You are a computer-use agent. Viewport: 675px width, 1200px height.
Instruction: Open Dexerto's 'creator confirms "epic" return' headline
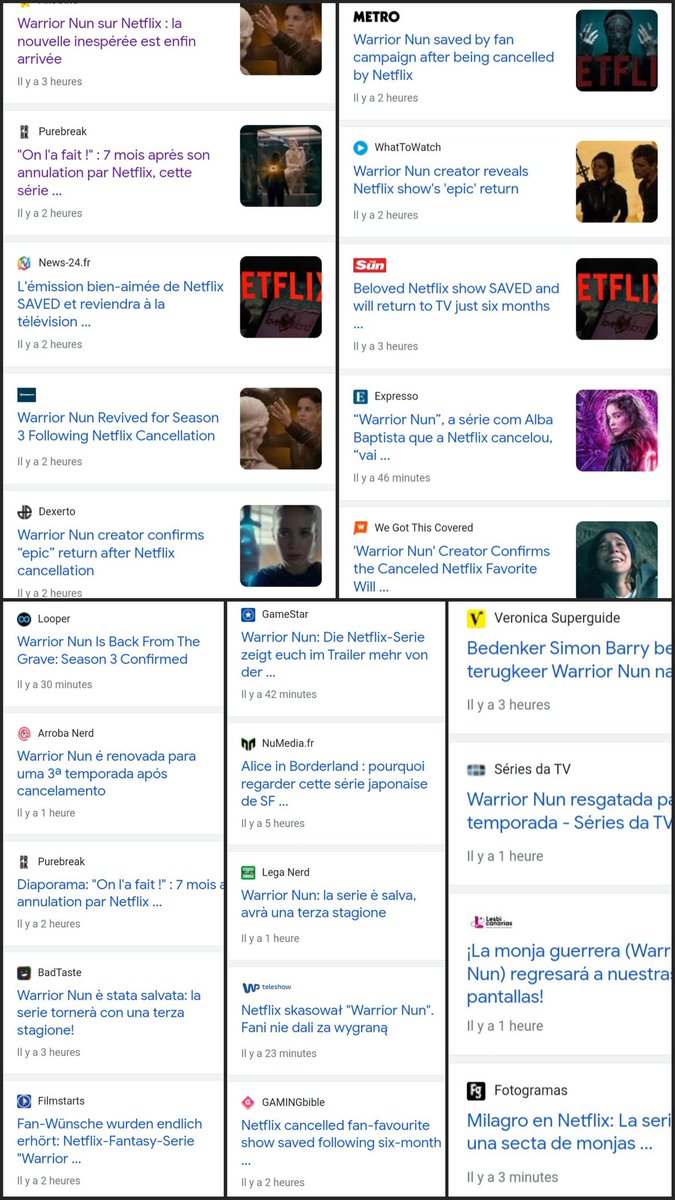tap(110, 552)
